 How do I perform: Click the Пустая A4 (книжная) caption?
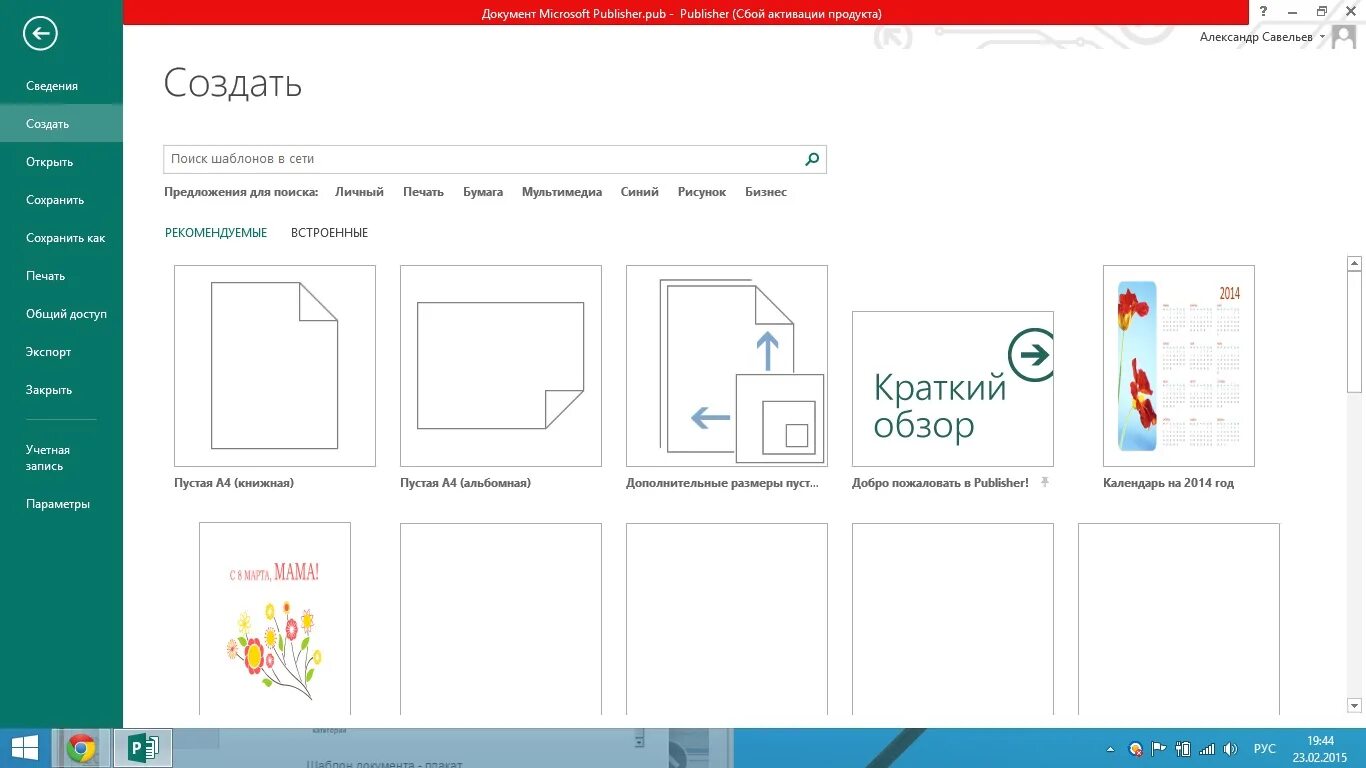point(234,483)
